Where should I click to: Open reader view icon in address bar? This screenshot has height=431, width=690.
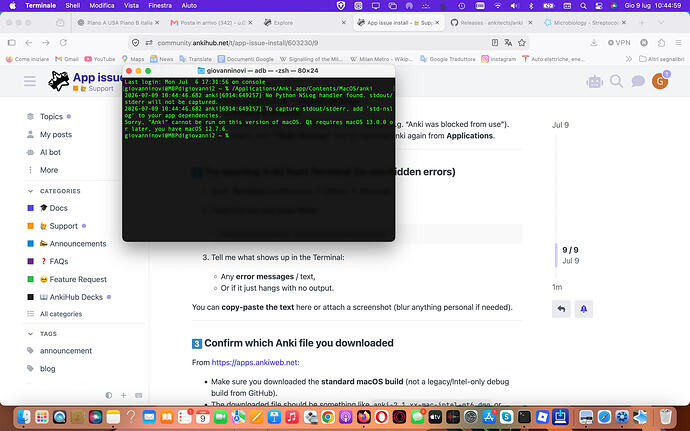[495, 43]
